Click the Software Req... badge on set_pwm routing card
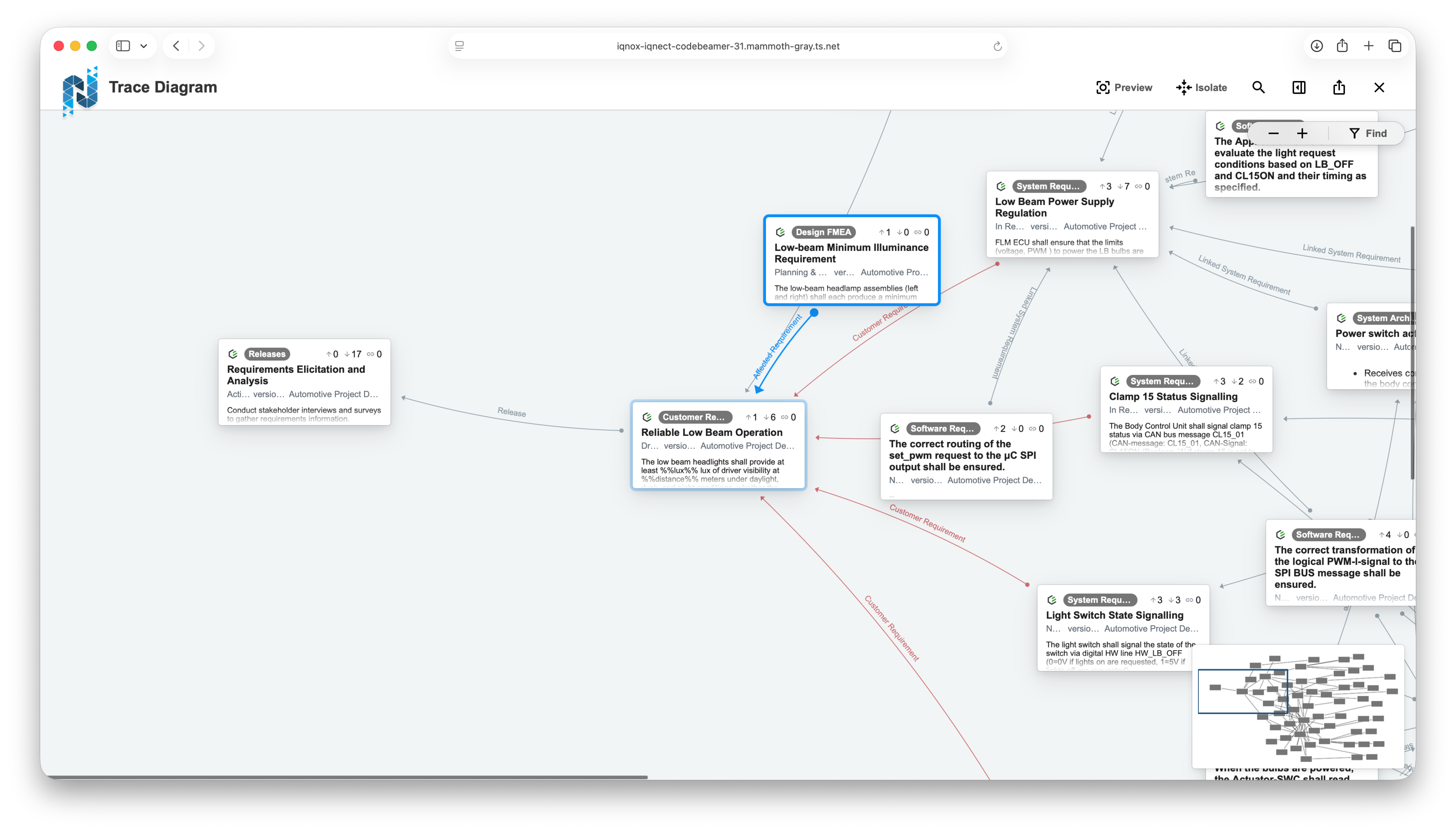Viewport: 1456px width, 833px height. (x=943, y=428)
